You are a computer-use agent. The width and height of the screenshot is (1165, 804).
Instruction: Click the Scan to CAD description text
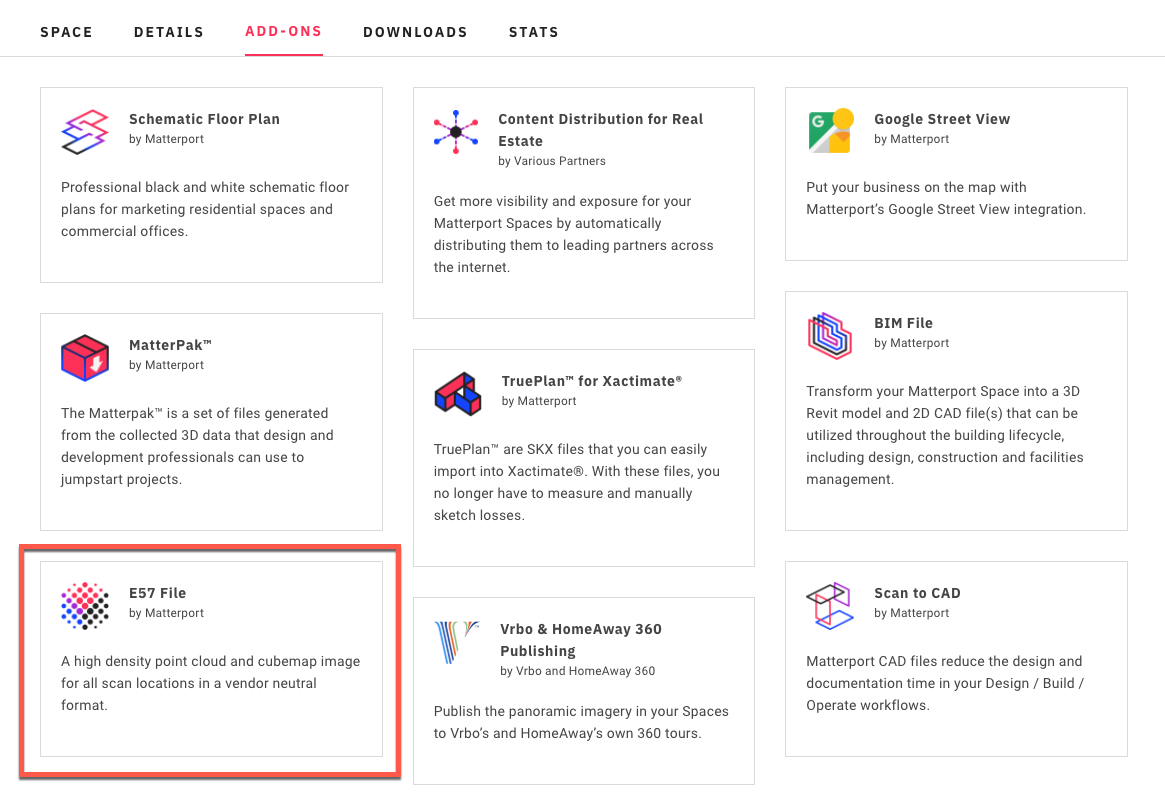click(945, 683)
